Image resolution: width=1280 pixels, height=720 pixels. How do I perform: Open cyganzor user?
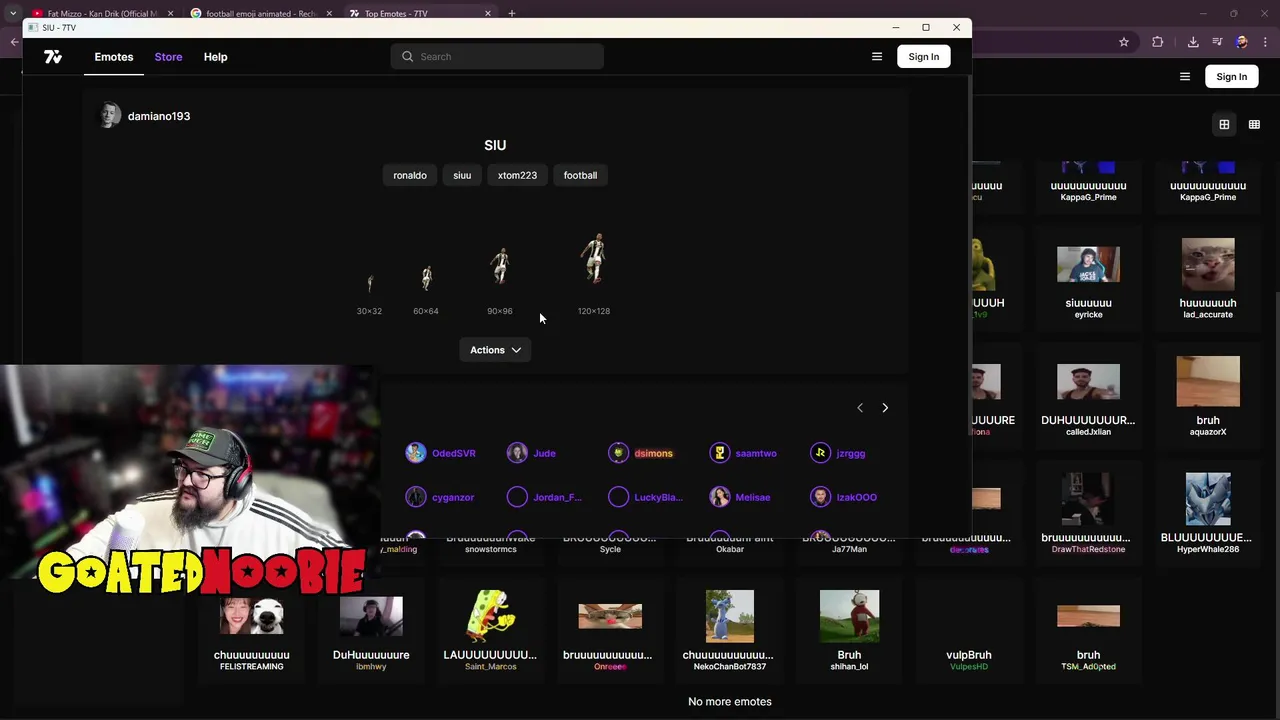point(440,497)
